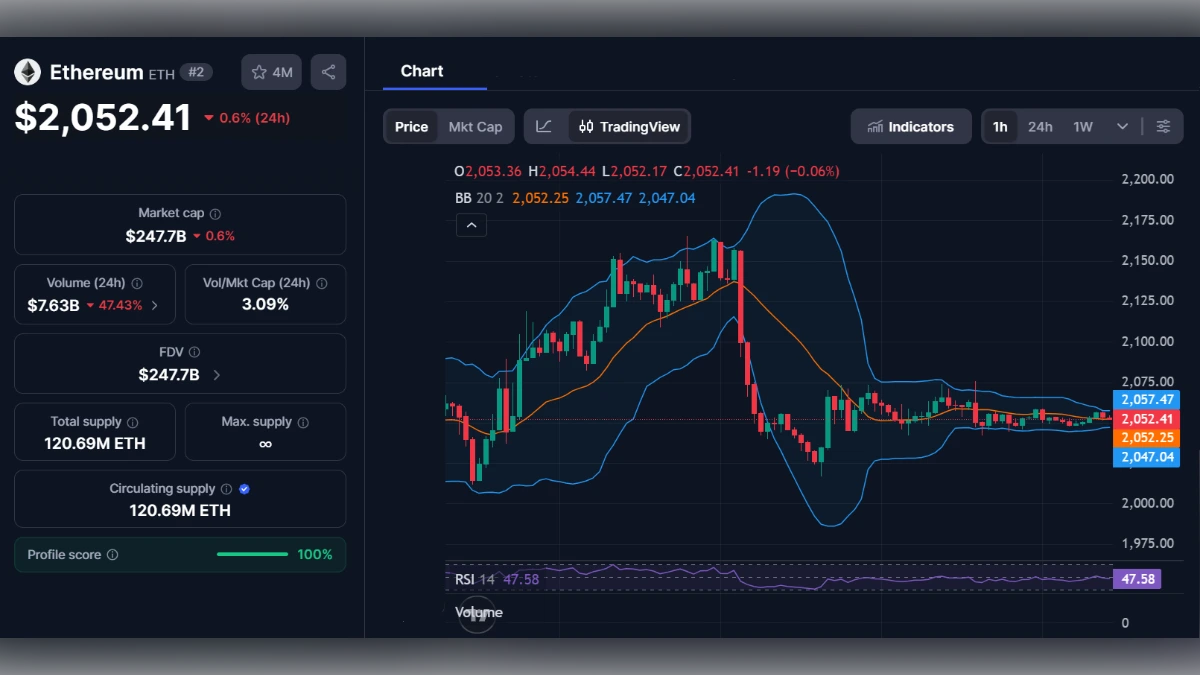Open the Indicators panel
Viewport: 1200px width, 675px height.
pos(911,126)
